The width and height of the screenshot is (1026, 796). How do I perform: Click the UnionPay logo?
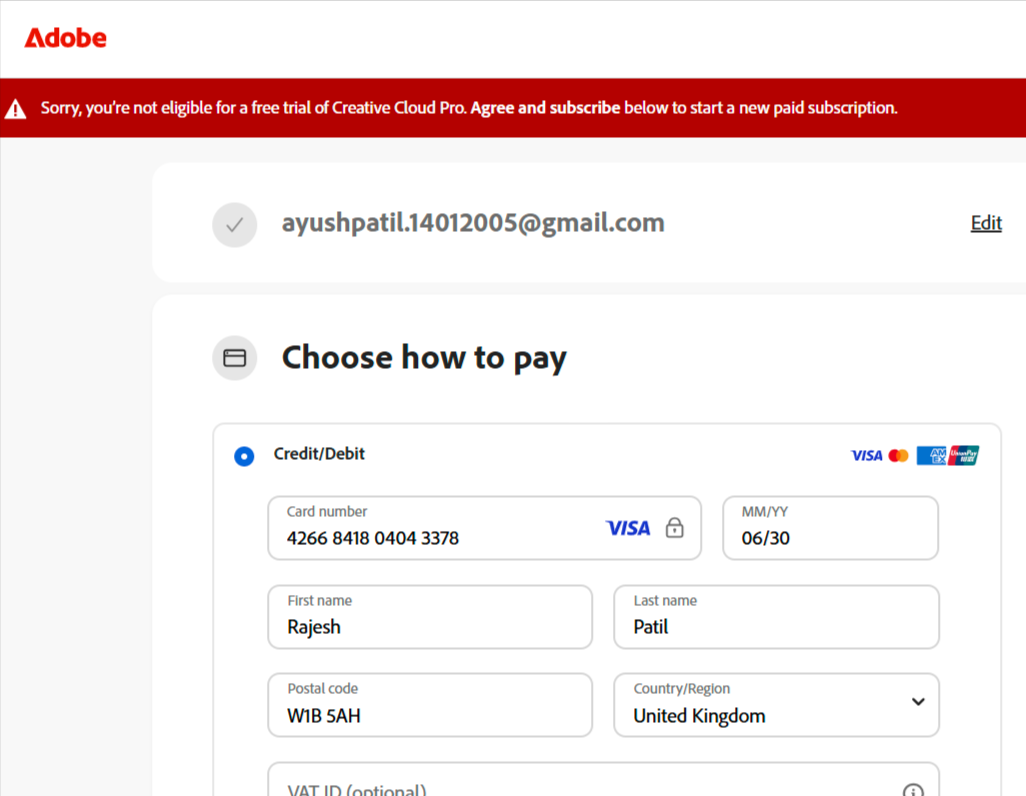(x=964, y=456)
